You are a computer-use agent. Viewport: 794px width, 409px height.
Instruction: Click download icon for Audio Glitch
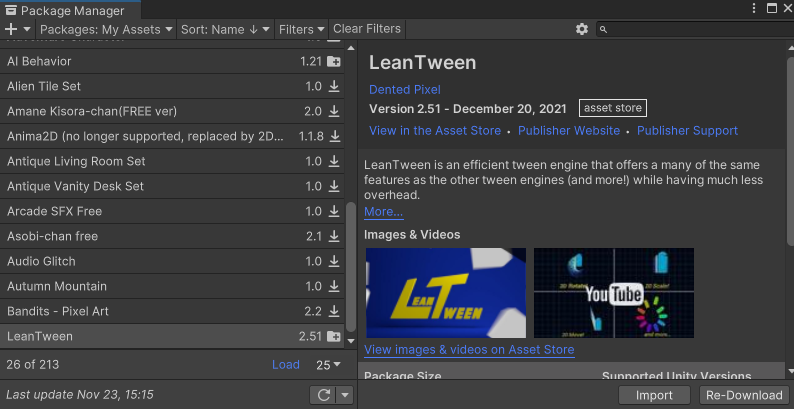coord(334,262)
